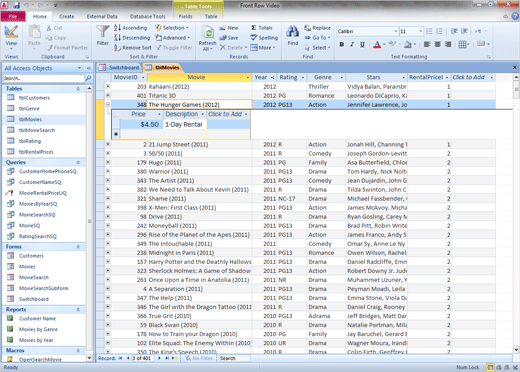Image resolution: width=520 pixels, height=372 pixels.
Task: Open the font size dropdown
Action: [420, 31]
